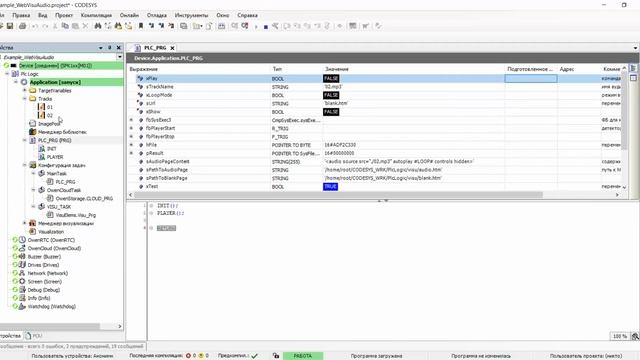Click the Тип column header
The image size is (640, 360).
point(277,69)
